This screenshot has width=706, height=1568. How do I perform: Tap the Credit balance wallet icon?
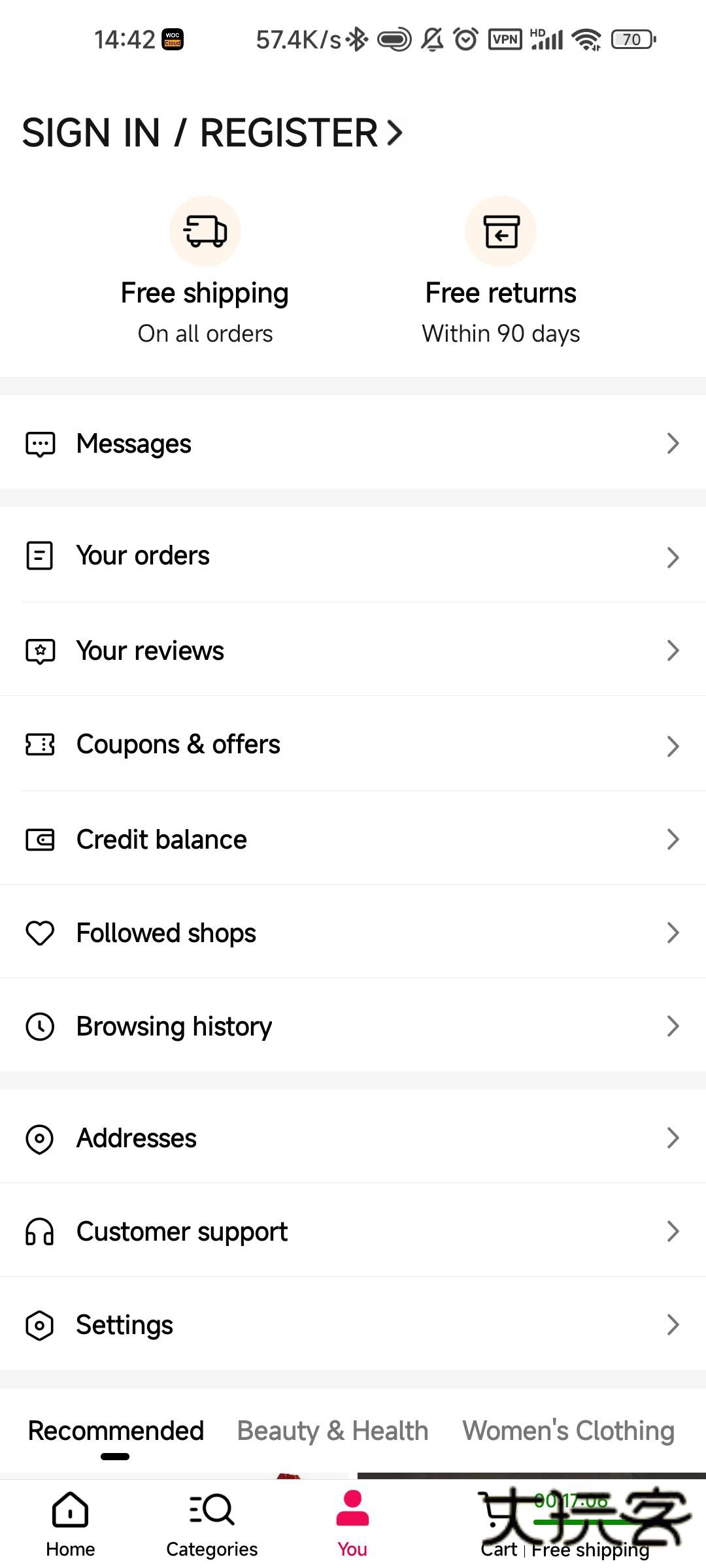click(x=40, y=840)
